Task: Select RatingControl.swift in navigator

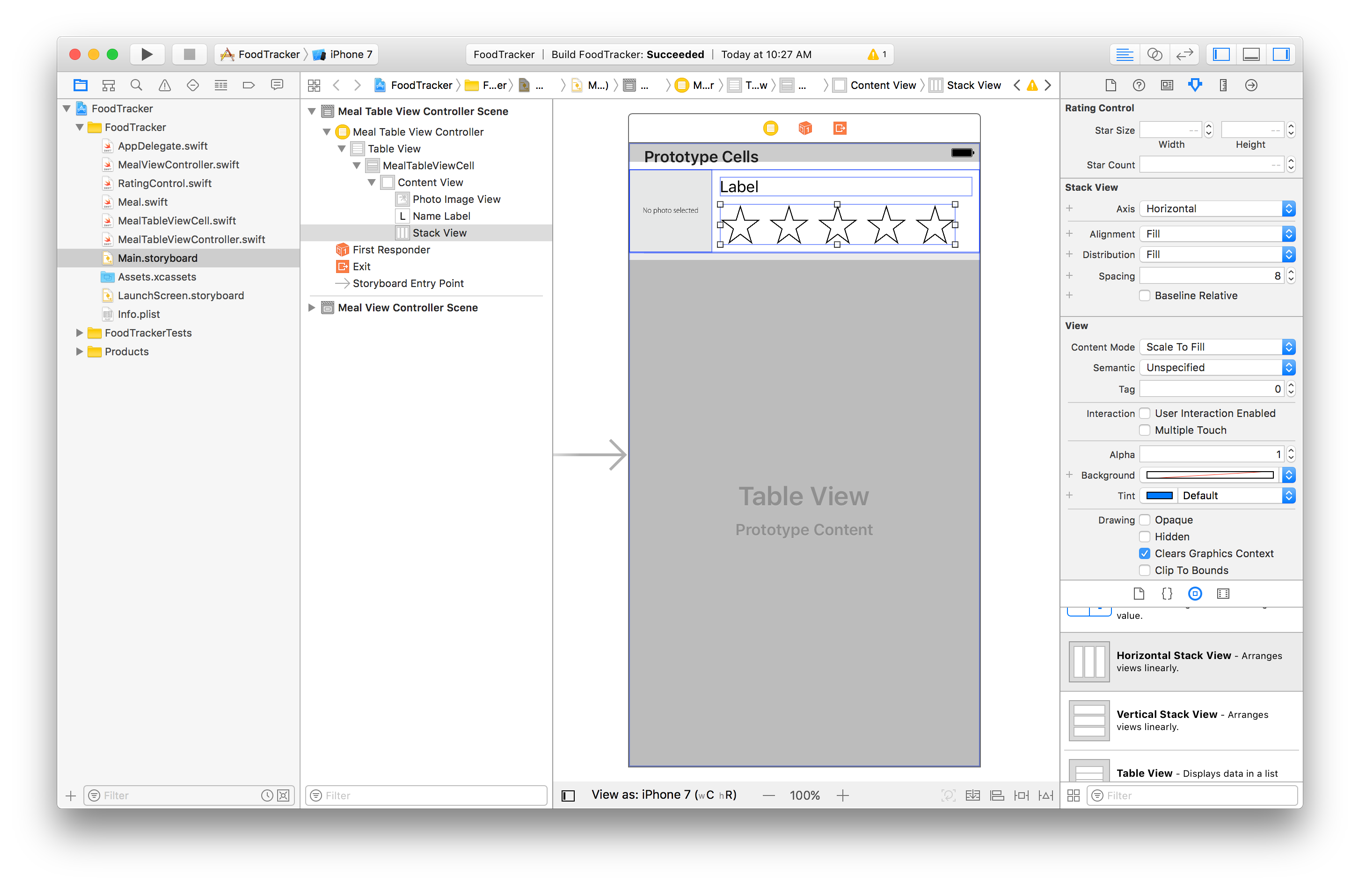Action: point(164,183)
